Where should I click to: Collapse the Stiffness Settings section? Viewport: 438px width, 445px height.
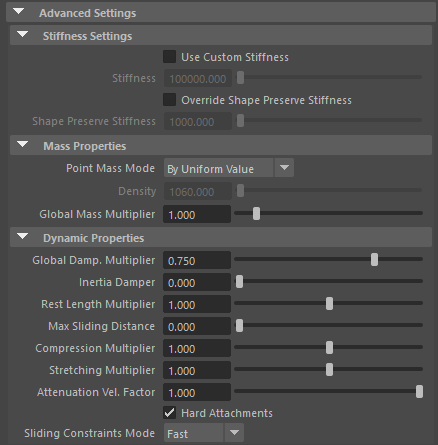(x=22, y=35)
